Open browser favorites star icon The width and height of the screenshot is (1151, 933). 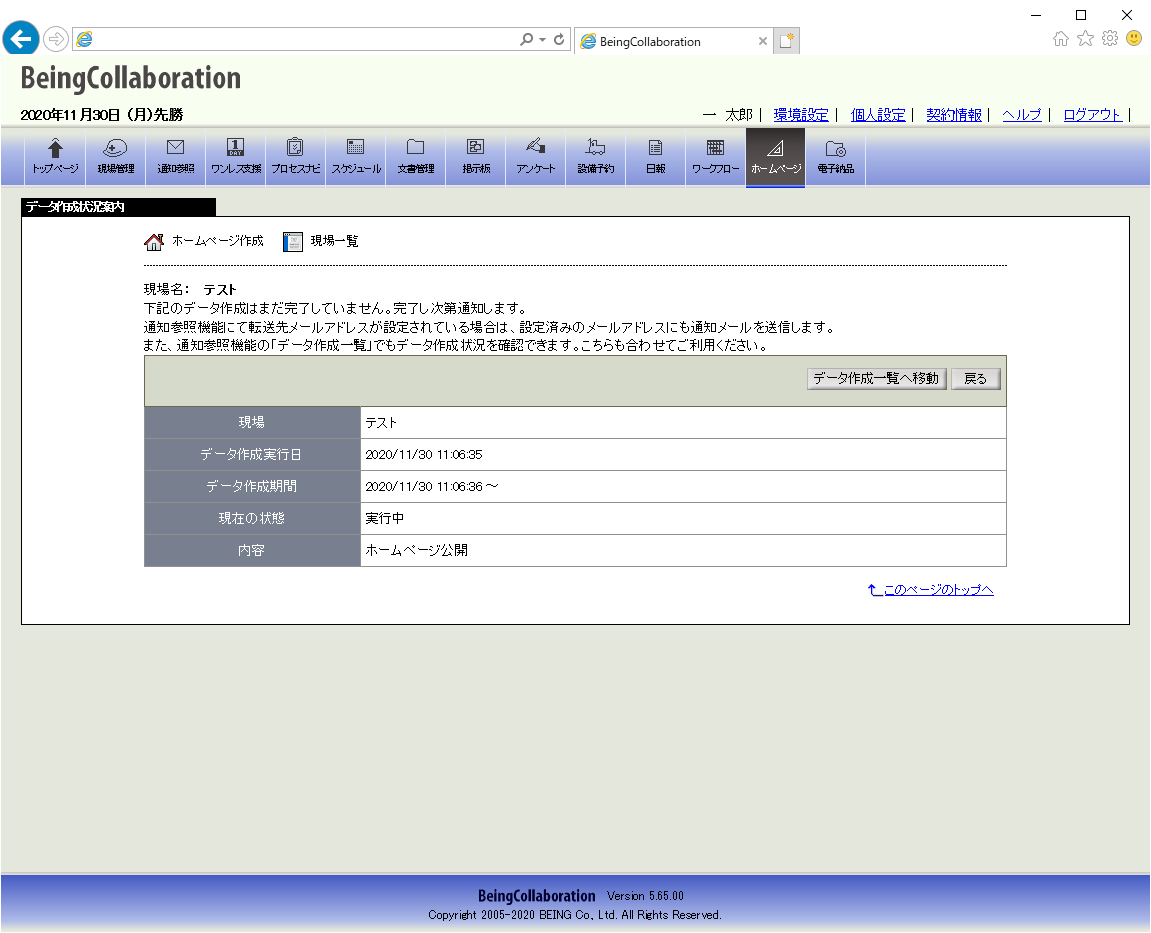click(1085, 39)
